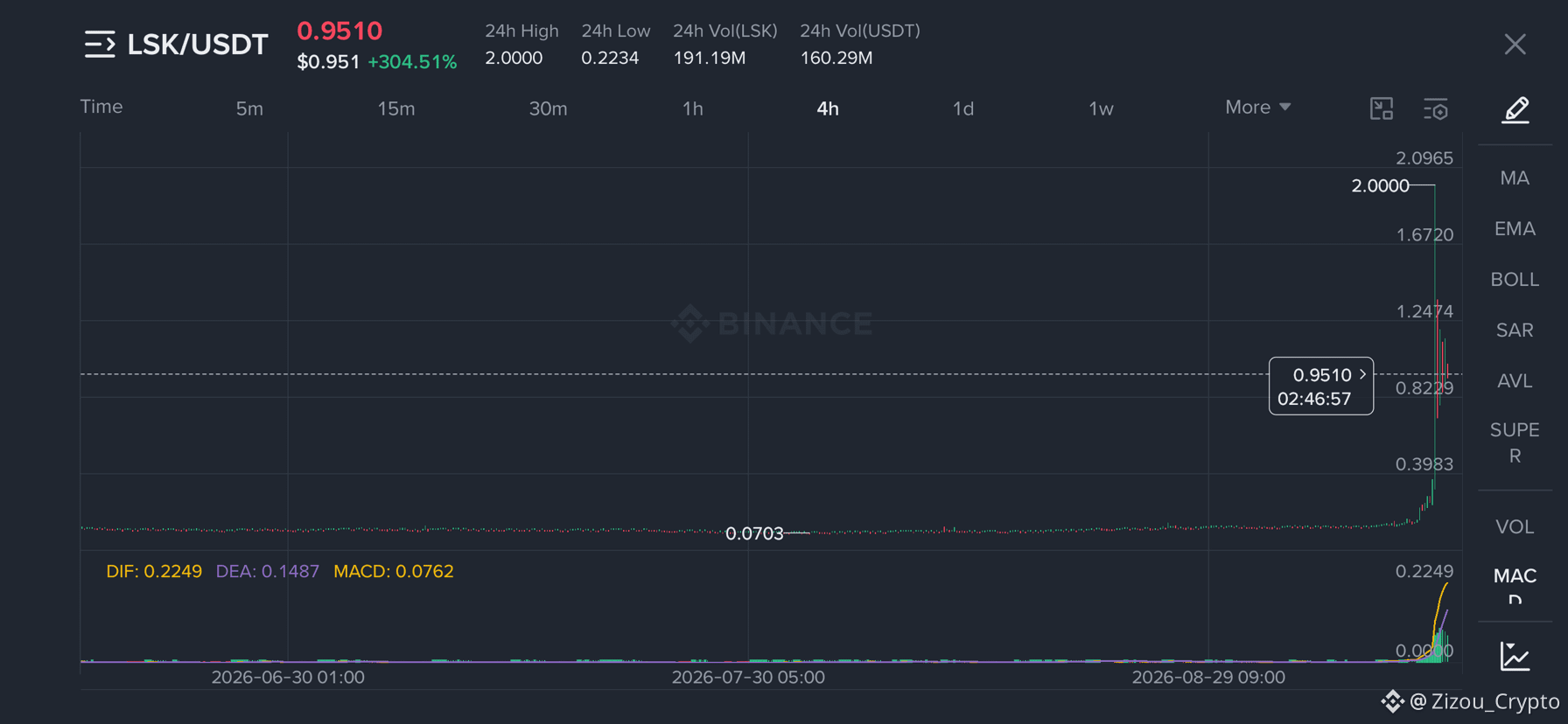Switch to the 1h interval tab
Screen dimensions: 1568x724
(x=692, y=108)
